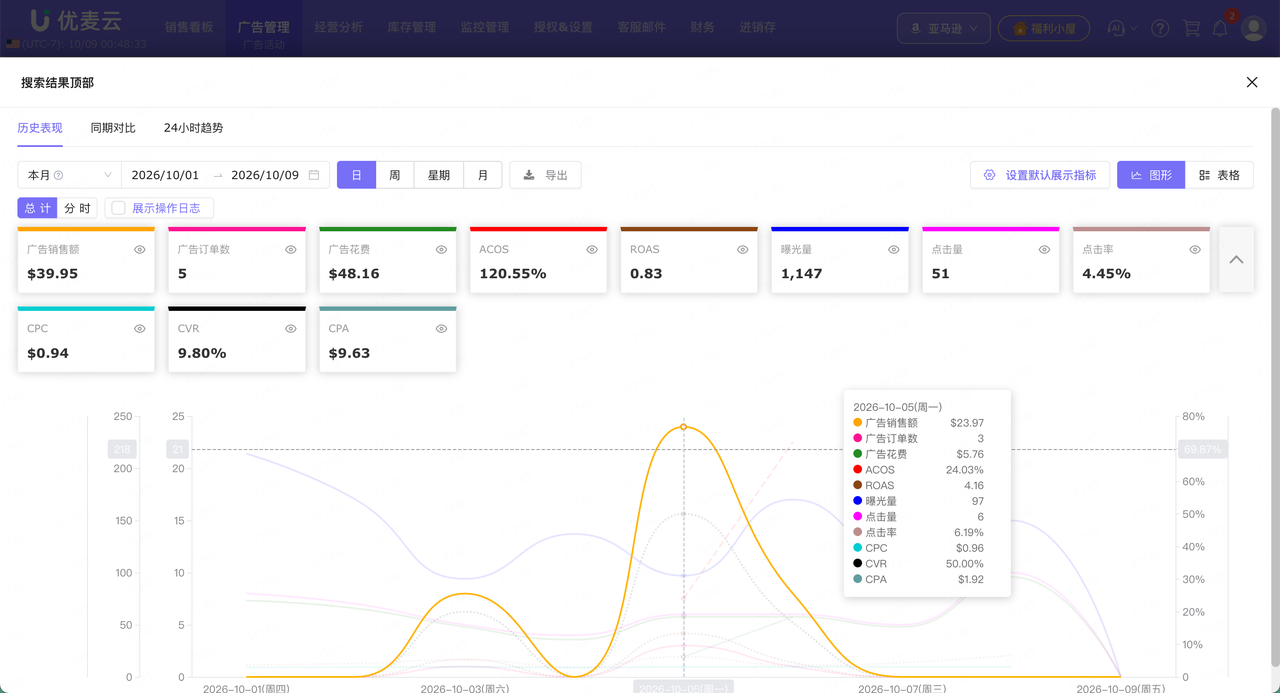1280x693 pixels.
Task: Click the peak data point on orange line
Action: coord(684,427)
